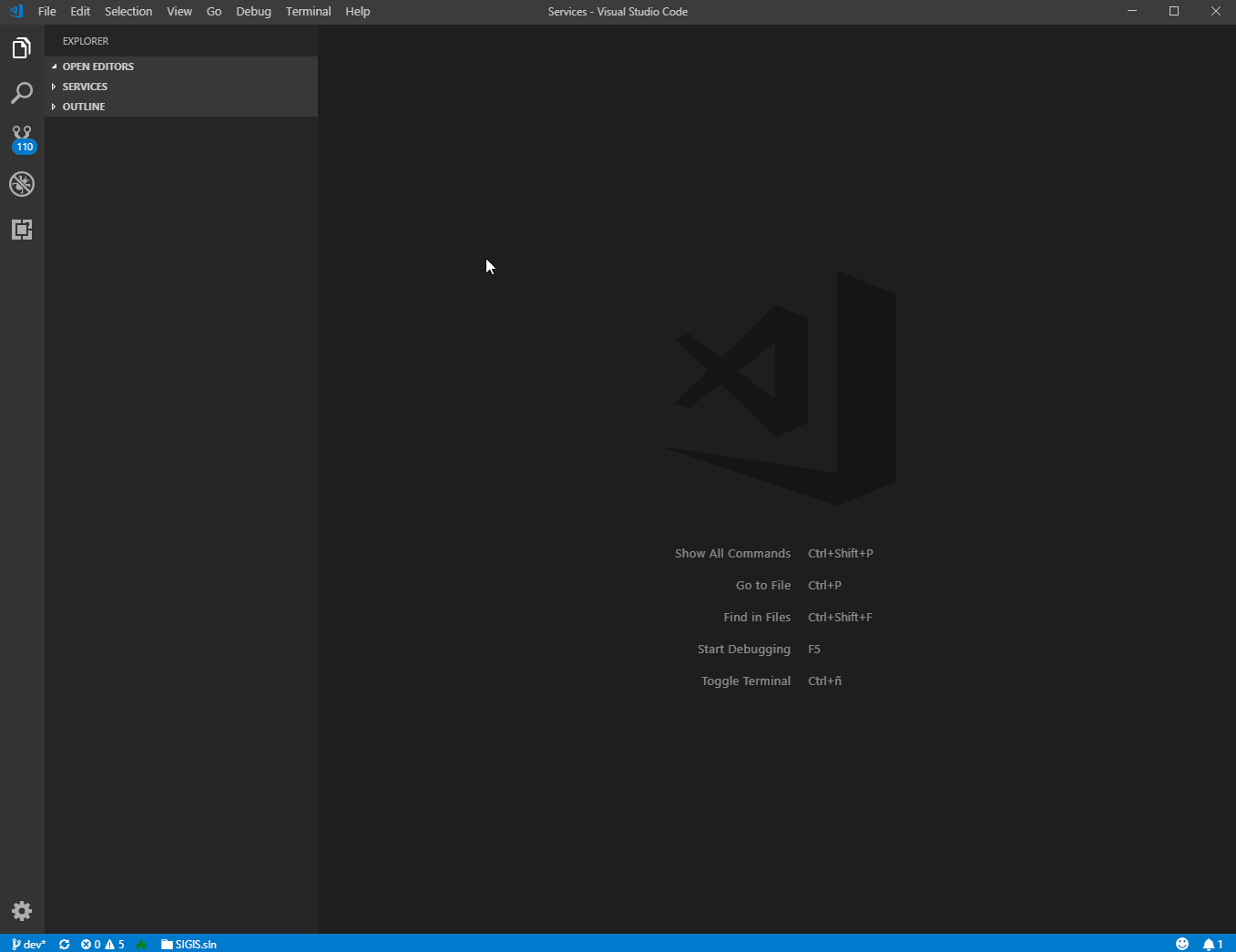Minimize the Visual Studio Code window
This screenshot has height=952, width=1236.
[1132, 12]
